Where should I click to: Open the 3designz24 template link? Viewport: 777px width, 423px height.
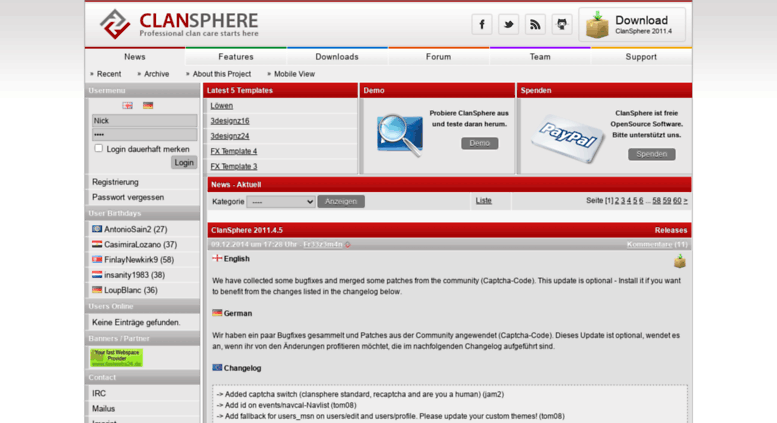click(x=230, y=136)
